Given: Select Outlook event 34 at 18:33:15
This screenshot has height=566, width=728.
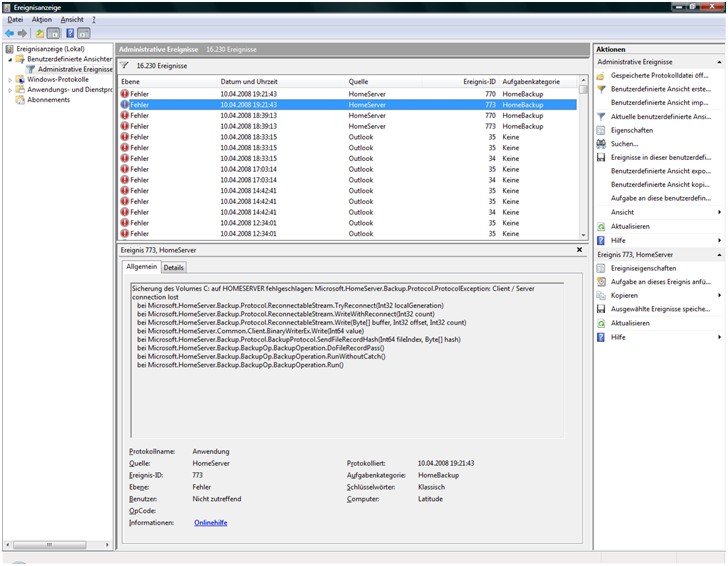Looking at the screenshot, I should point(347,158).
